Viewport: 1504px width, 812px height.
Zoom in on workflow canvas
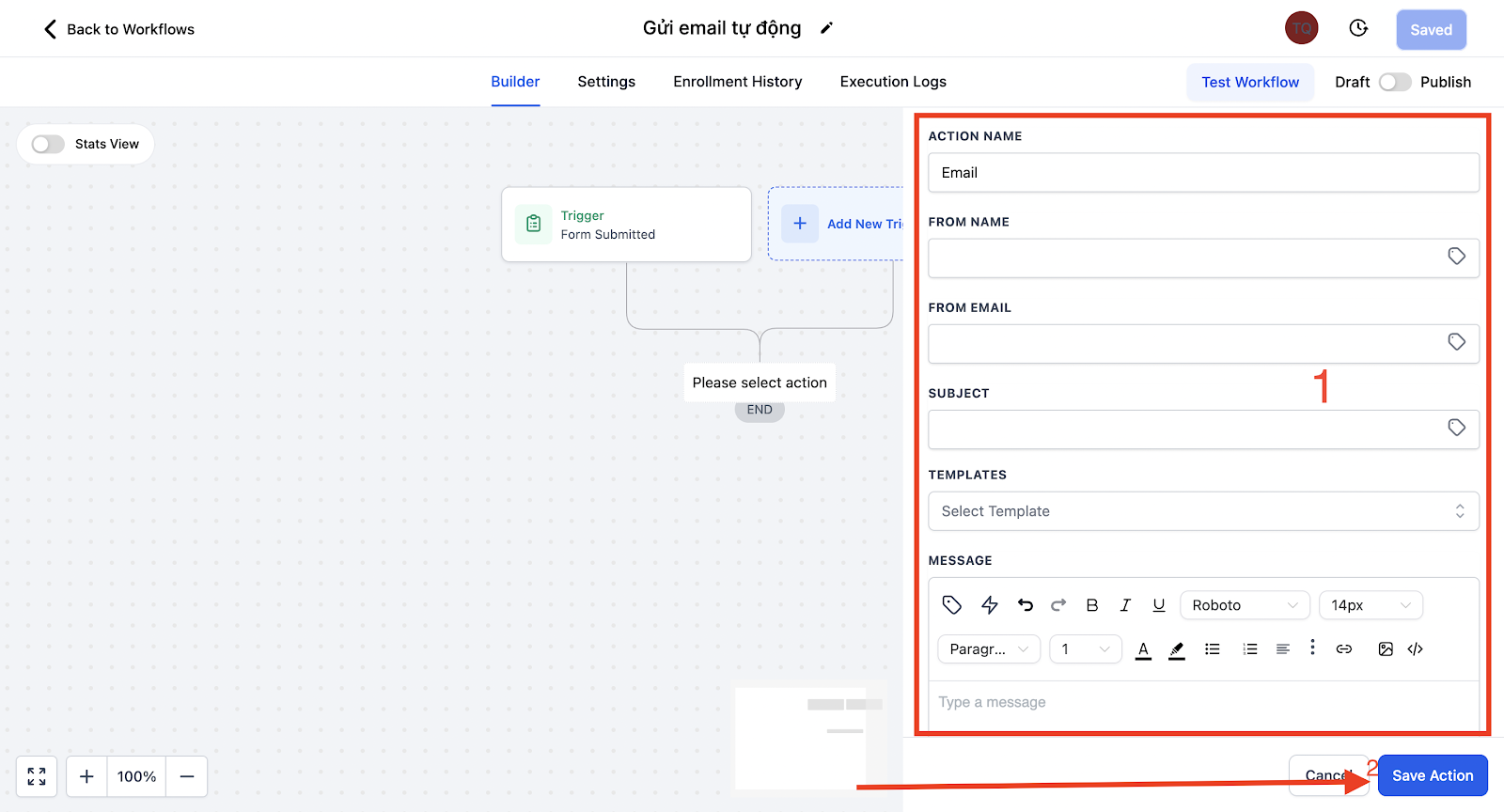click(86, 776)
